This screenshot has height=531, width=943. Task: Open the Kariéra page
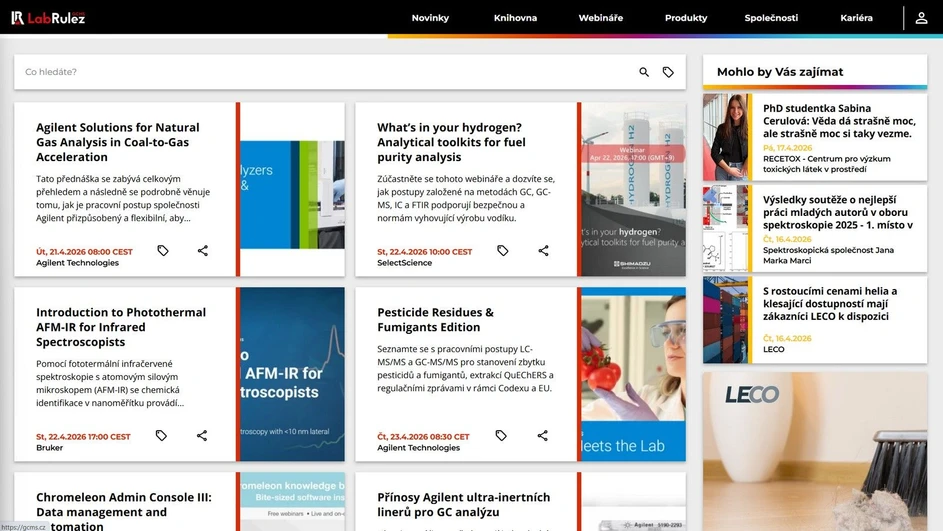click(856, 18)
